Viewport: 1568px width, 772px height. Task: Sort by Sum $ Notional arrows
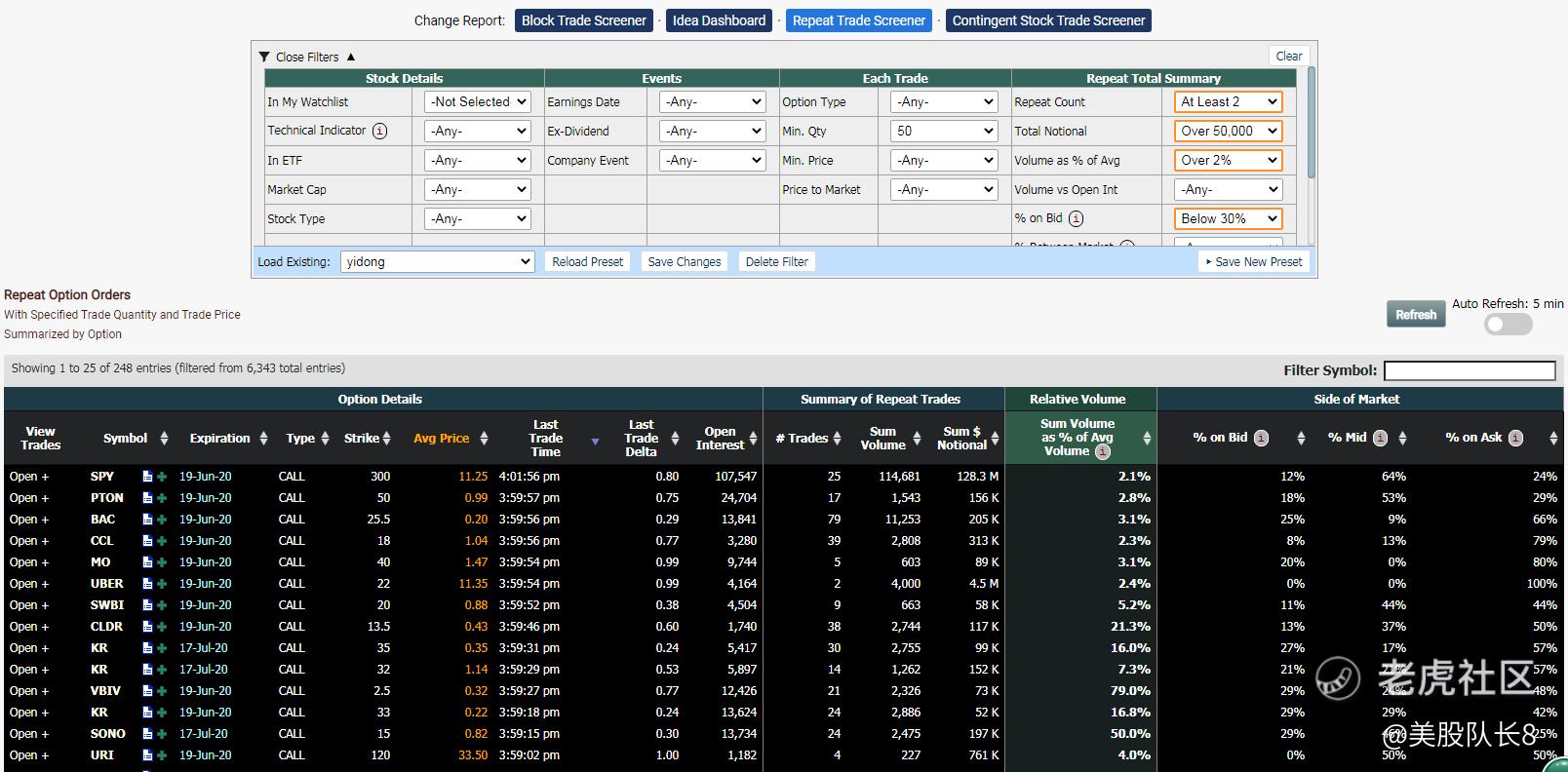point(995,439)
